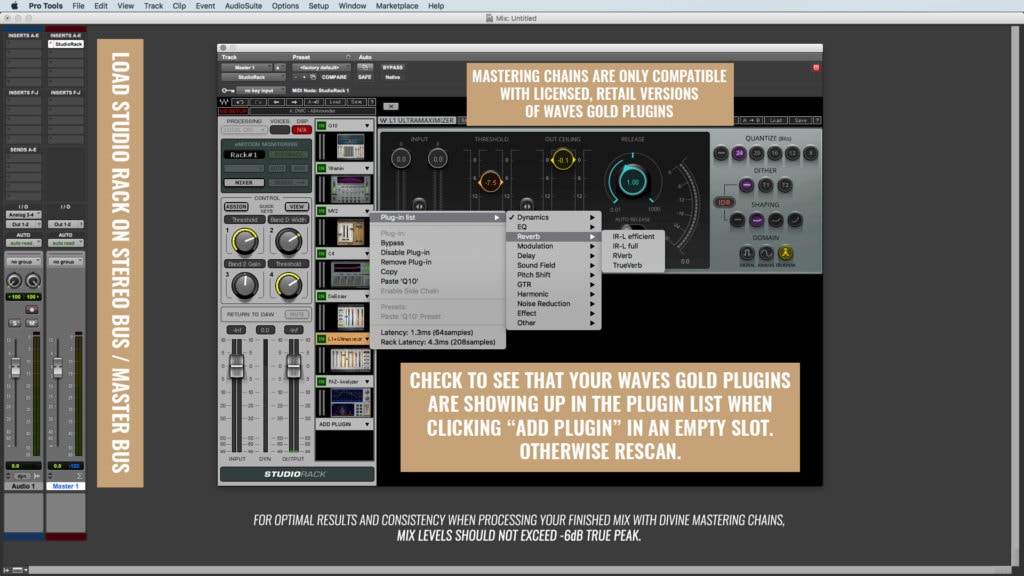This screenshot has height=576, width=1024.
Task: Click the ASSIGN button in Control section
Action: (x=236, y=206)
